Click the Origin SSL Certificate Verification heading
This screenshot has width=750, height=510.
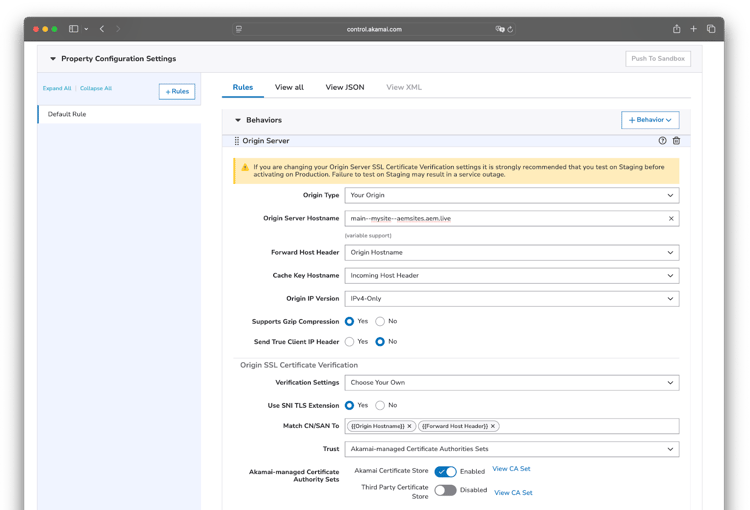pos(298,365)
